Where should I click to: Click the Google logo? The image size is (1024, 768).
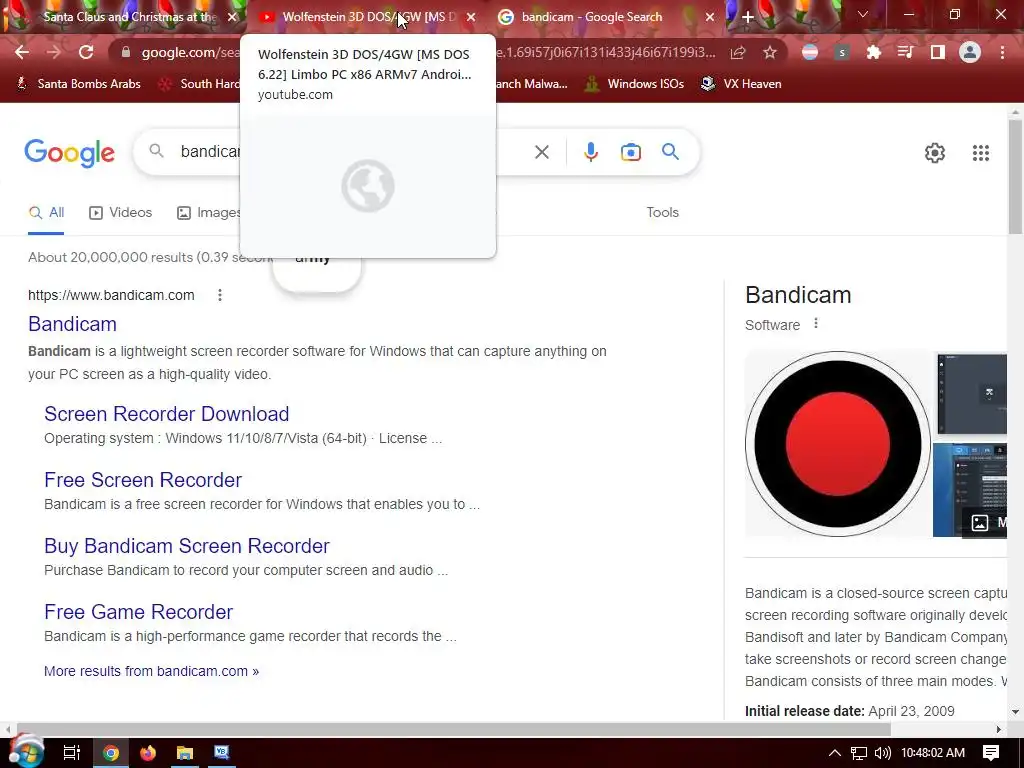pyautogui.click(x=70, y=153)
